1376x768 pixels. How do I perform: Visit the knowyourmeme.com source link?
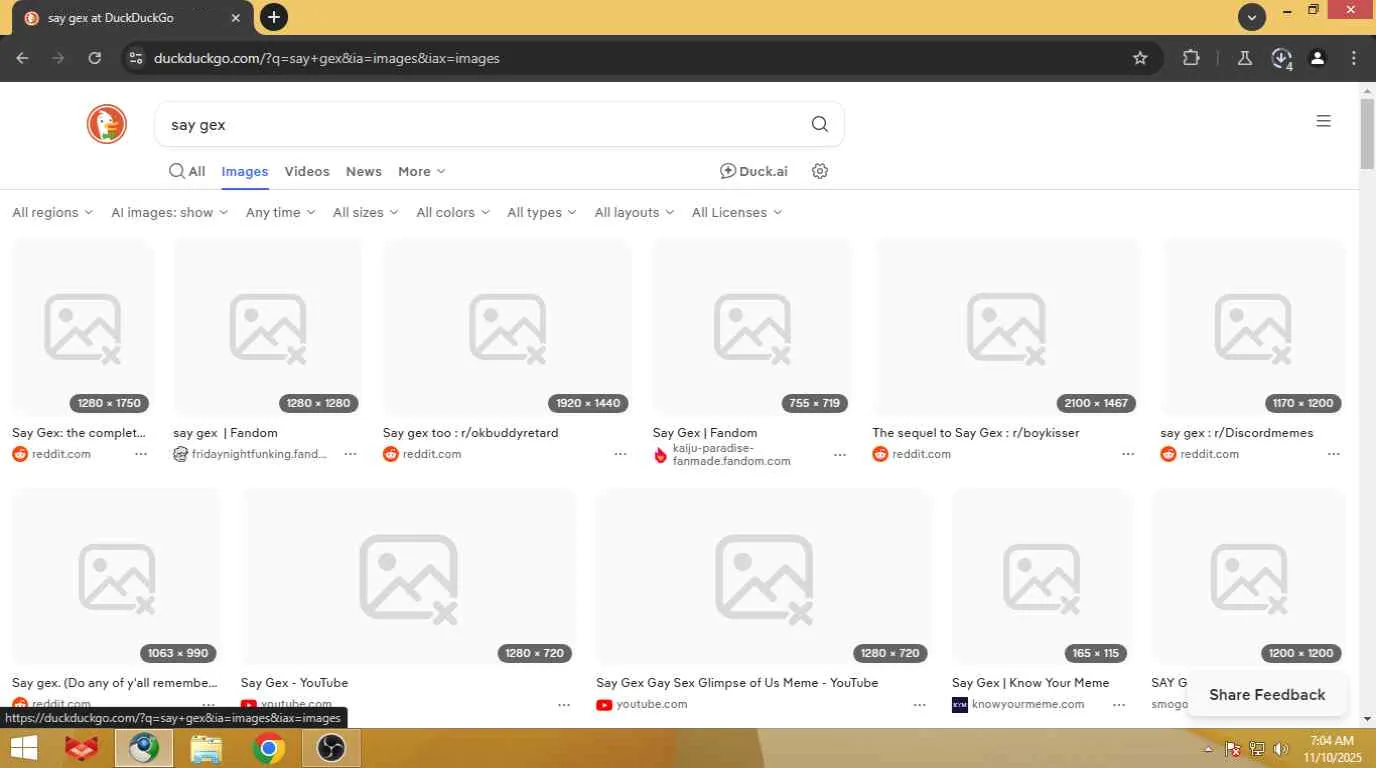pyautogui.click(x=1028, y=704)
